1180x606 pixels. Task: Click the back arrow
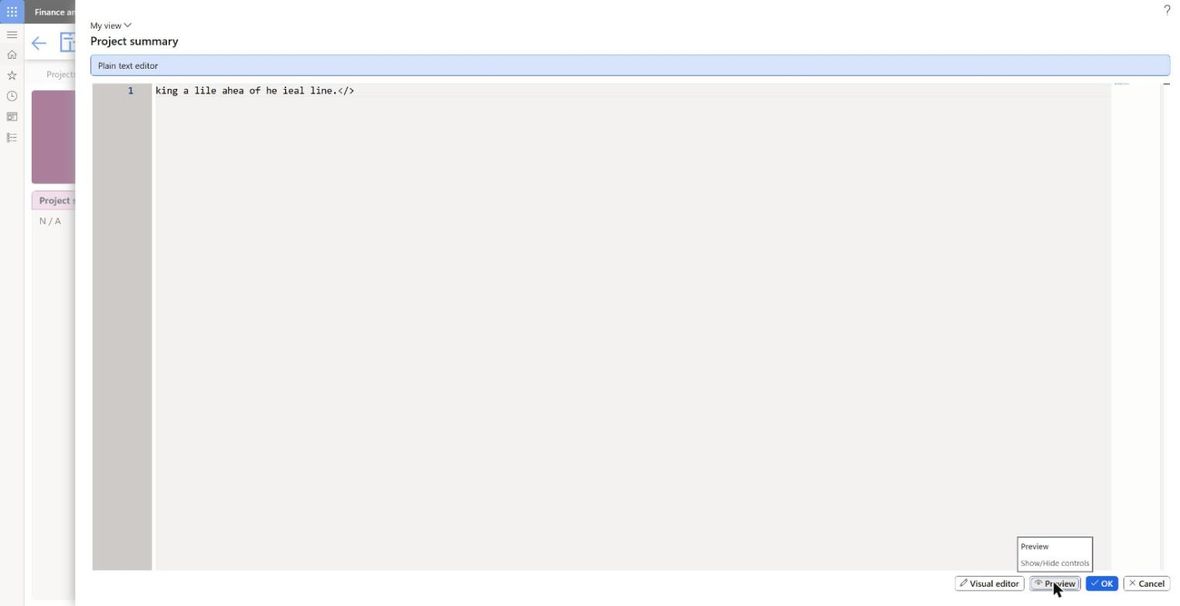click(x=38, y=43)
